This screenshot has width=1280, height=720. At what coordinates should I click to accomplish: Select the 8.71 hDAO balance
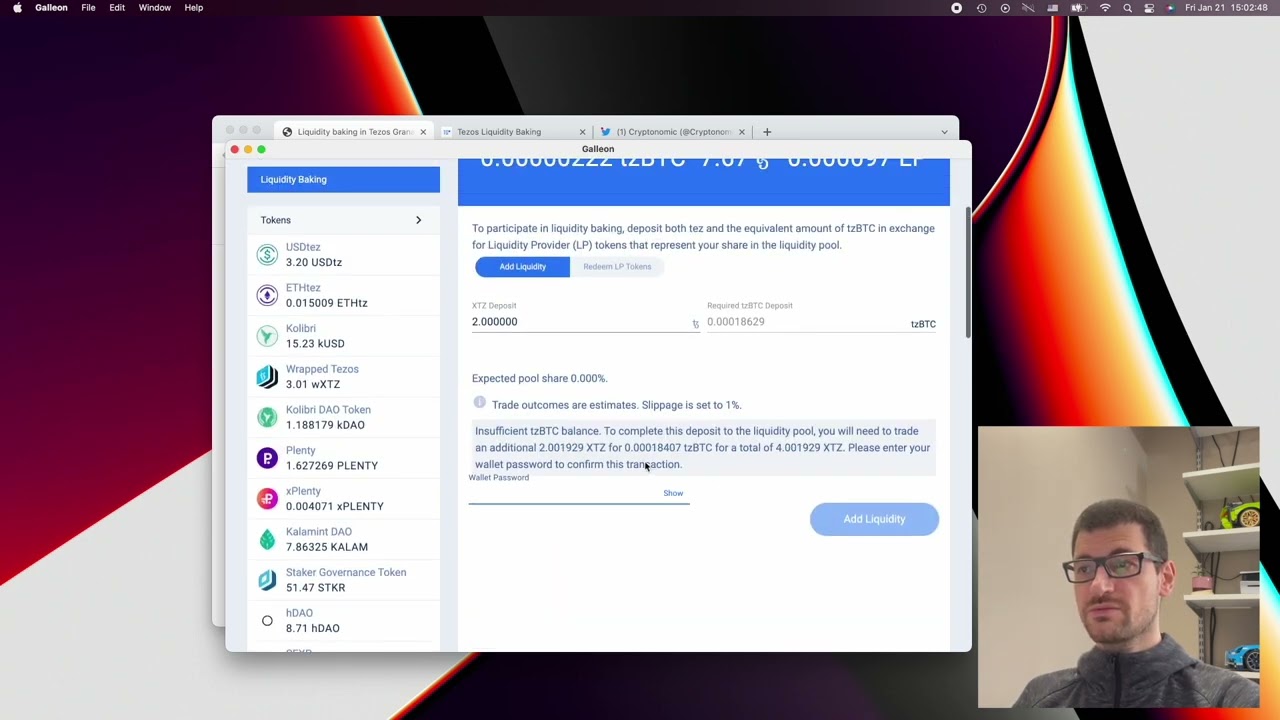(x=313, y=628)
